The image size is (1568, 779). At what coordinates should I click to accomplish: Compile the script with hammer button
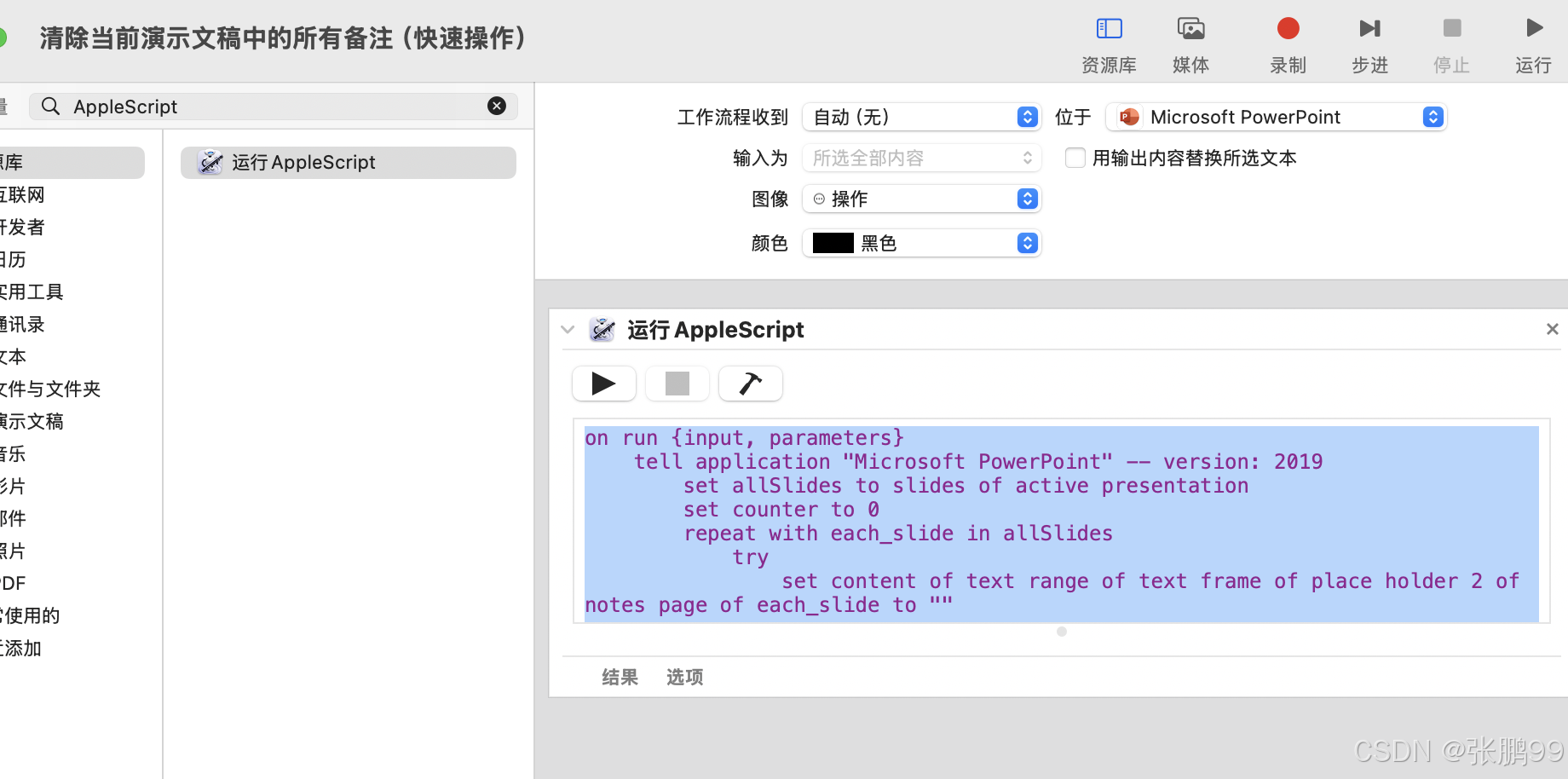(750, 384)
